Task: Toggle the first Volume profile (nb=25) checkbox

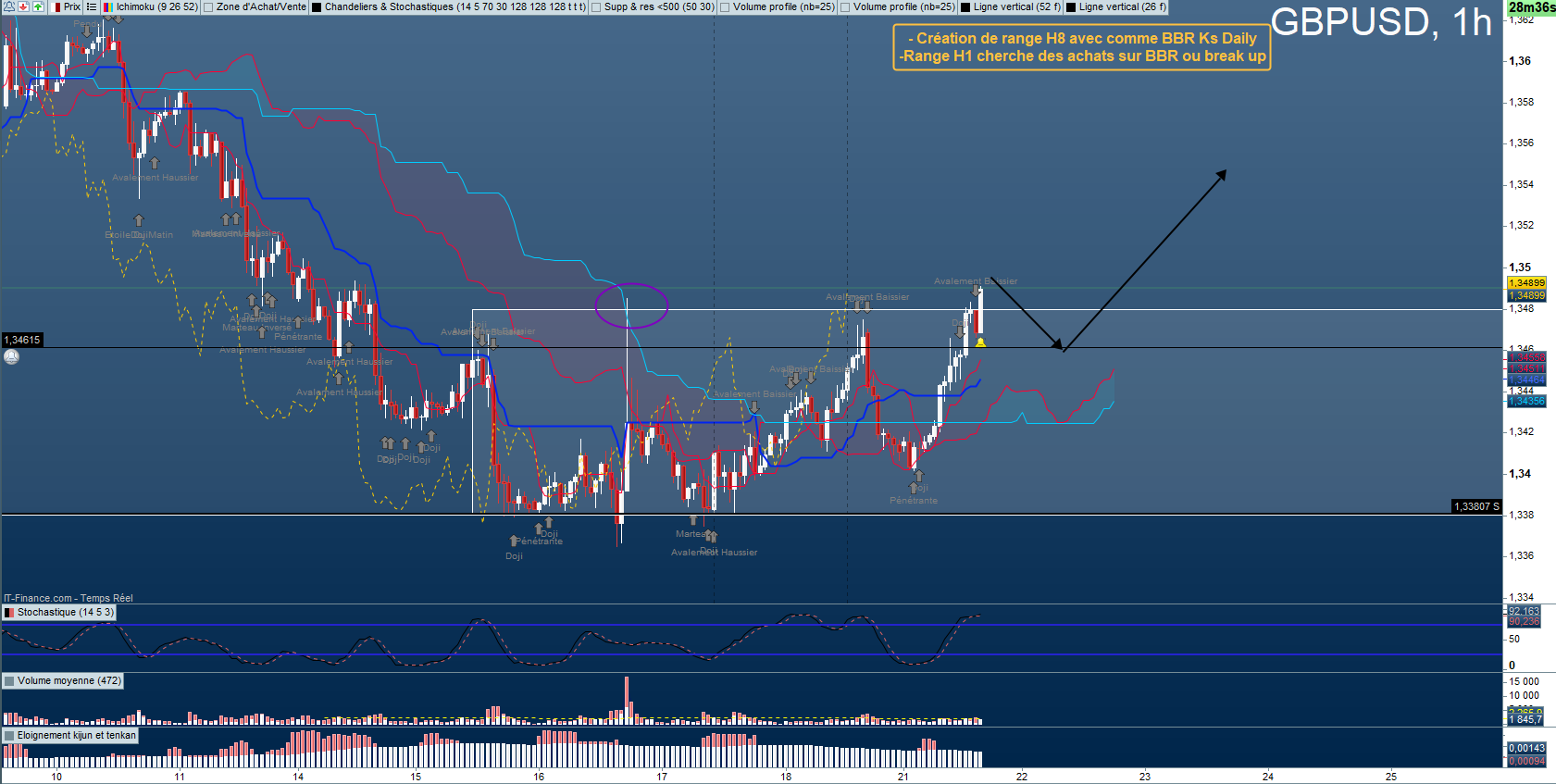Action: click(x=725, y=7)
